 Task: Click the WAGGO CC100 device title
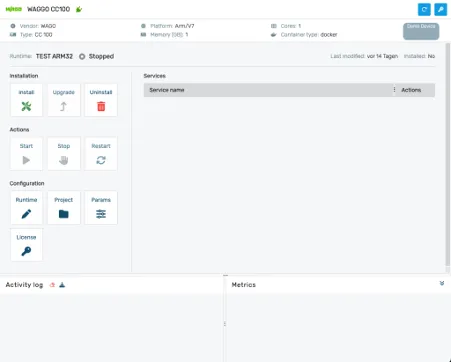pos(49,9)
